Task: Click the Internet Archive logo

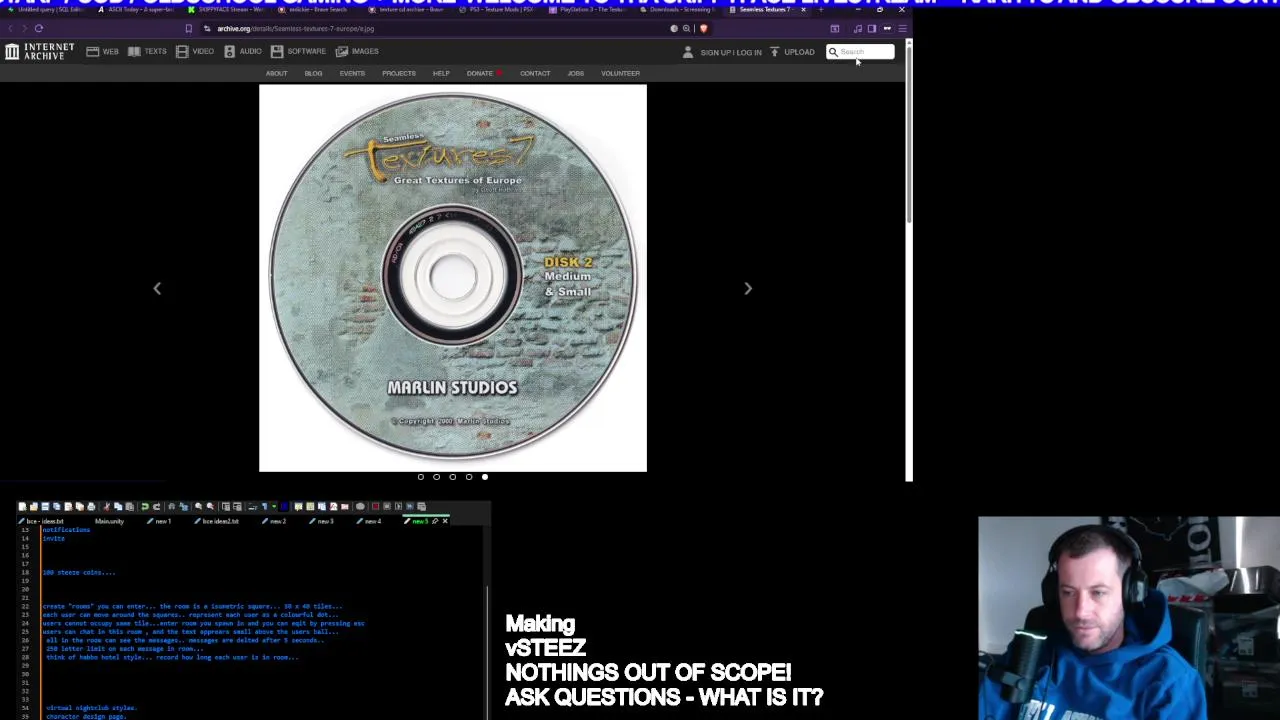Action: click(x=38, y=51)
